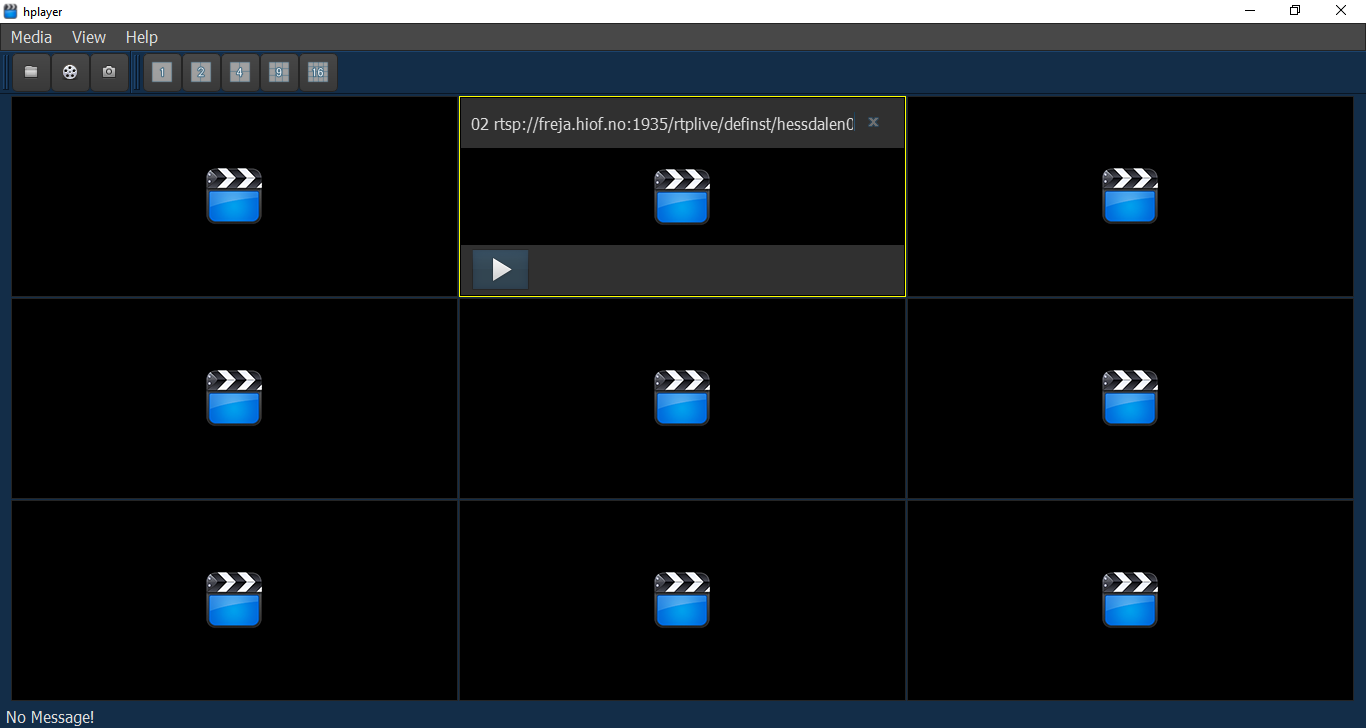
Task: Click the No Message status bar text
Action: [50, 716]
